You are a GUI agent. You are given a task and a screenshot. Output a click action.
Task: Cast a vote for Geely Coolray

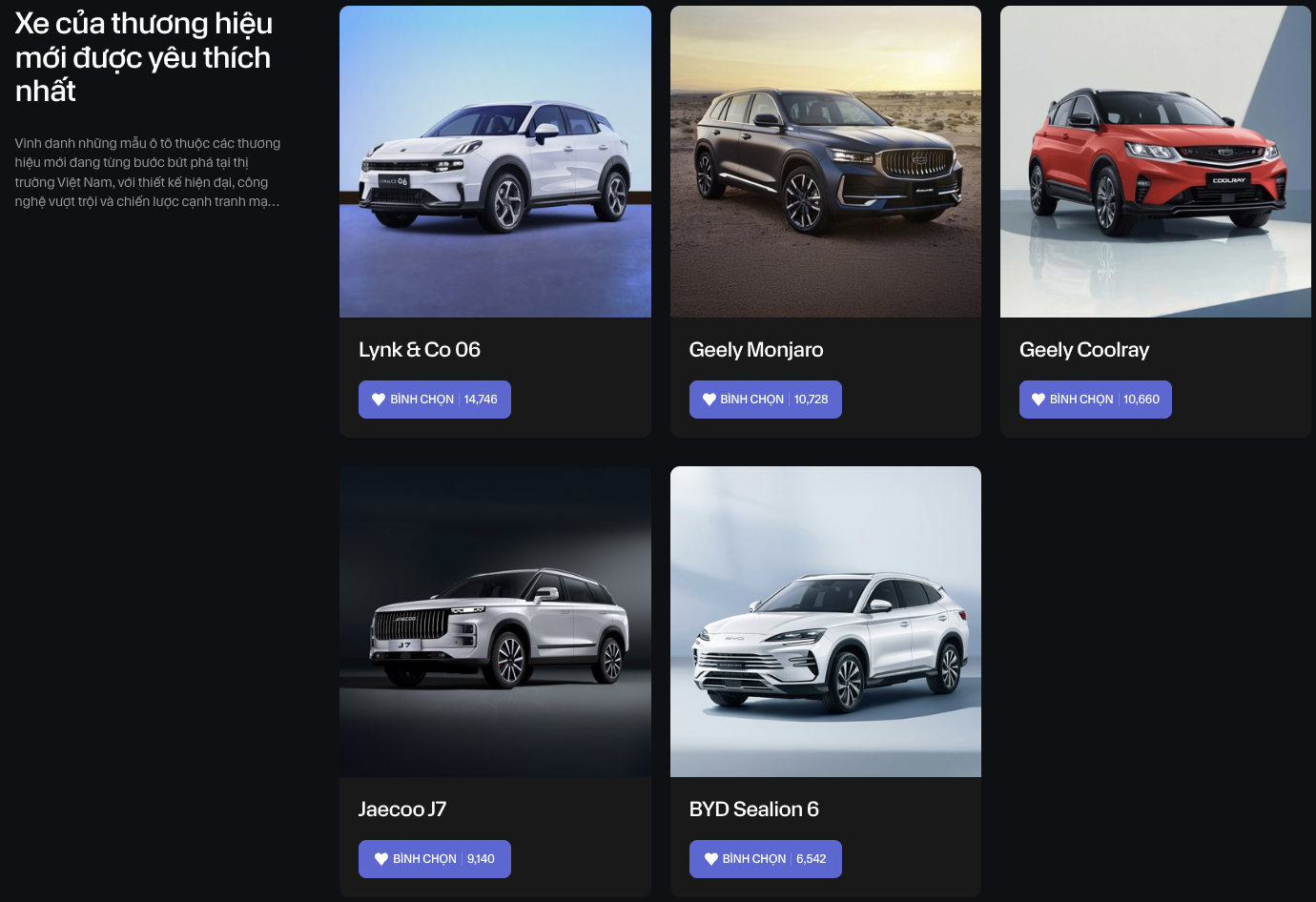pyautogui.click(x=1096, y=400)
